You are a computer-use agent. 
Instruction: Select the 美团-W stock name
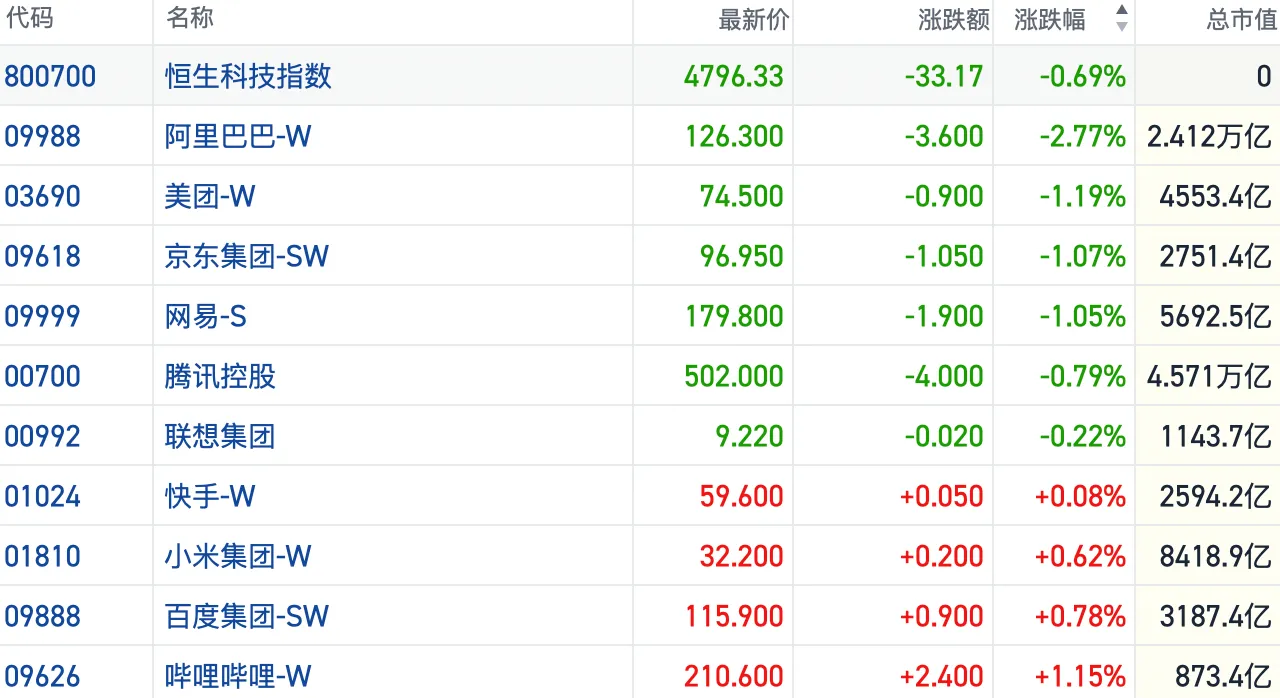(x=210, y=196)
